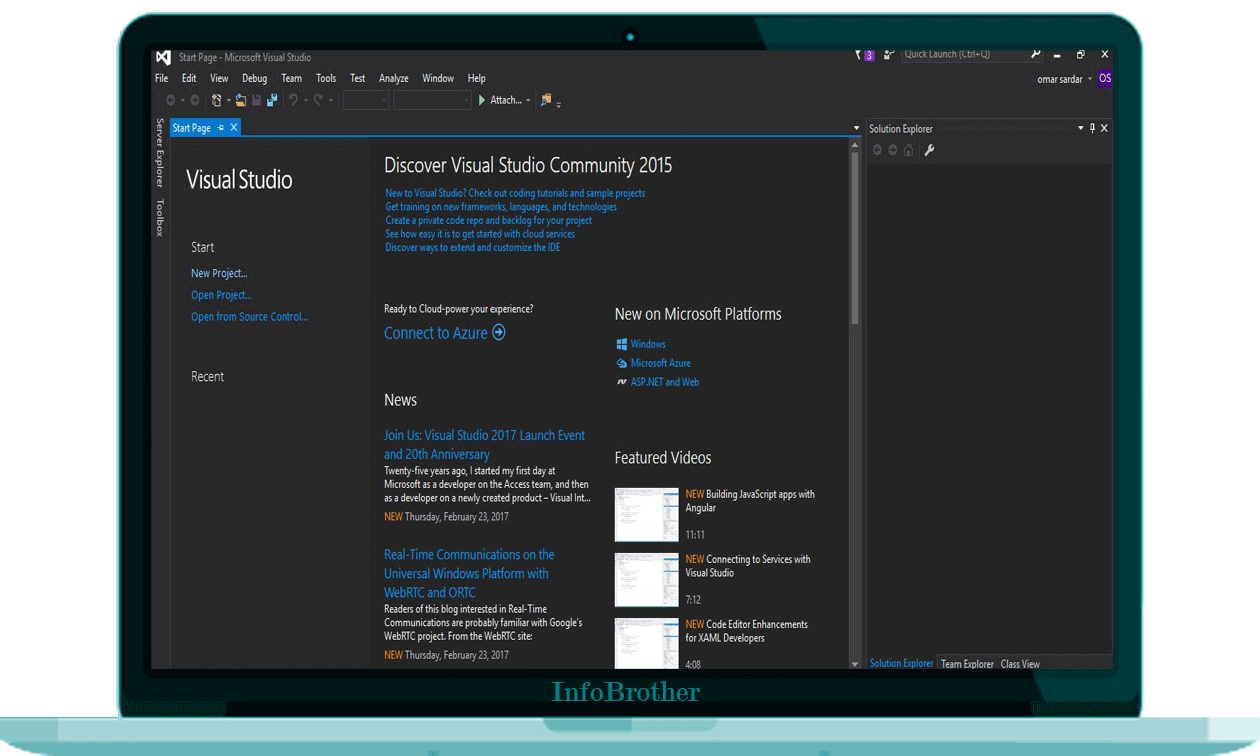Click Solution Explorer Home icon
The height and width of the screenshot is (756, 1260).
point(908,150)
